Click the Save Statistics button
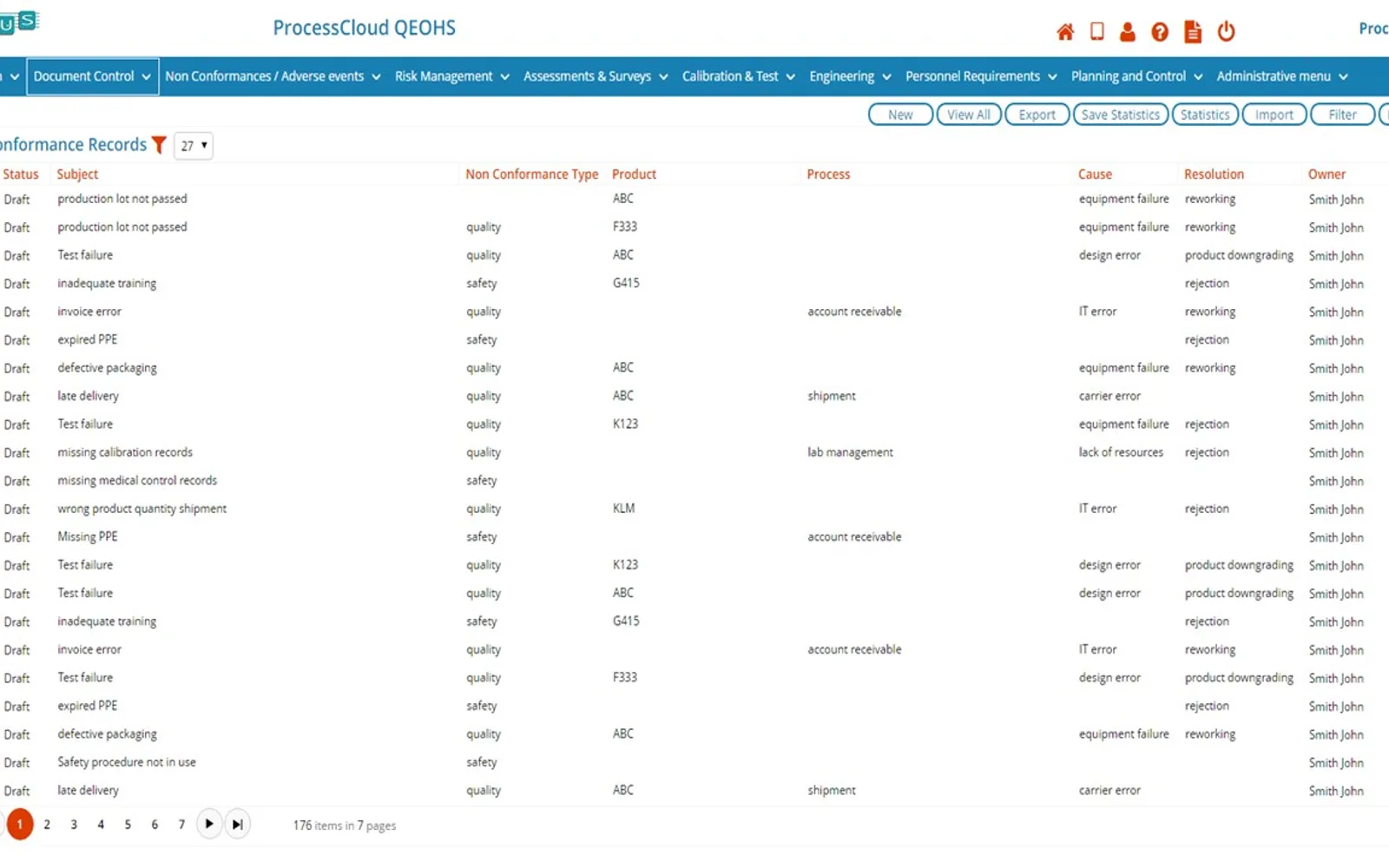Screen dimensions: 1389x868 tap(1121, 115)
